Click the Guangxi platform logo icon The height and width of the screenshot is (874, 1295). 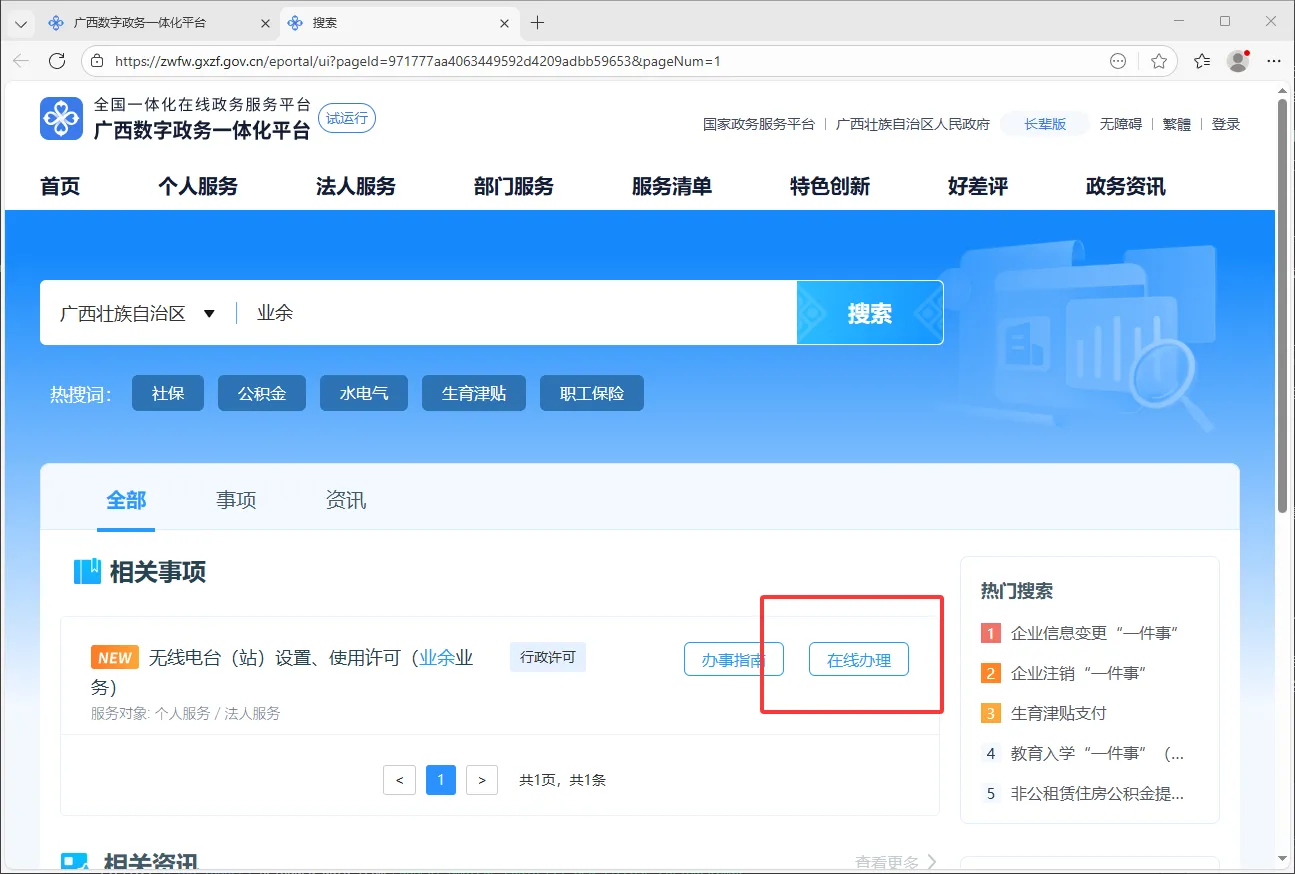pyautogui.click(x=61, y=119)
